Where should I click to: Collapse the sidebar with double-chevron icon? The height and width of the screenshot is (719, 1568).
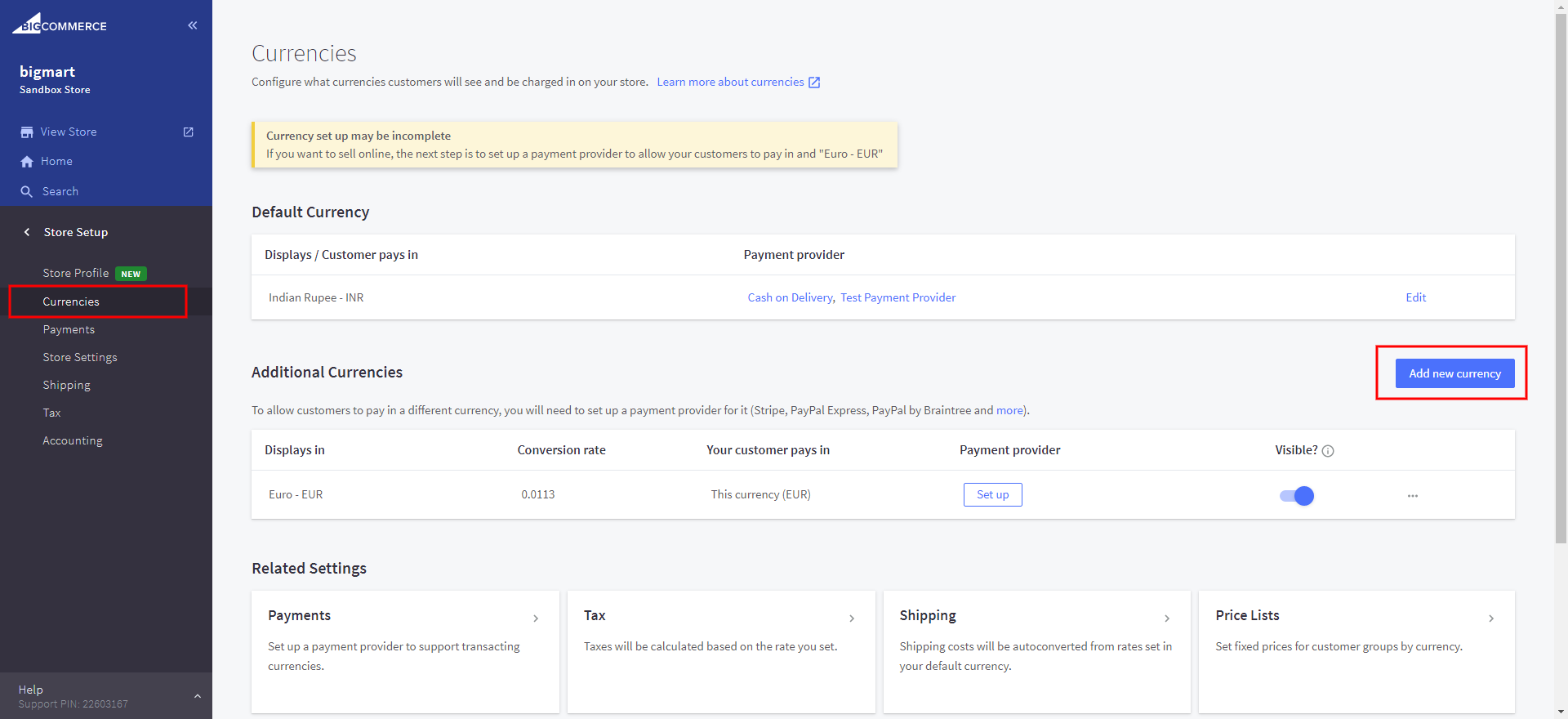(193, 25)
